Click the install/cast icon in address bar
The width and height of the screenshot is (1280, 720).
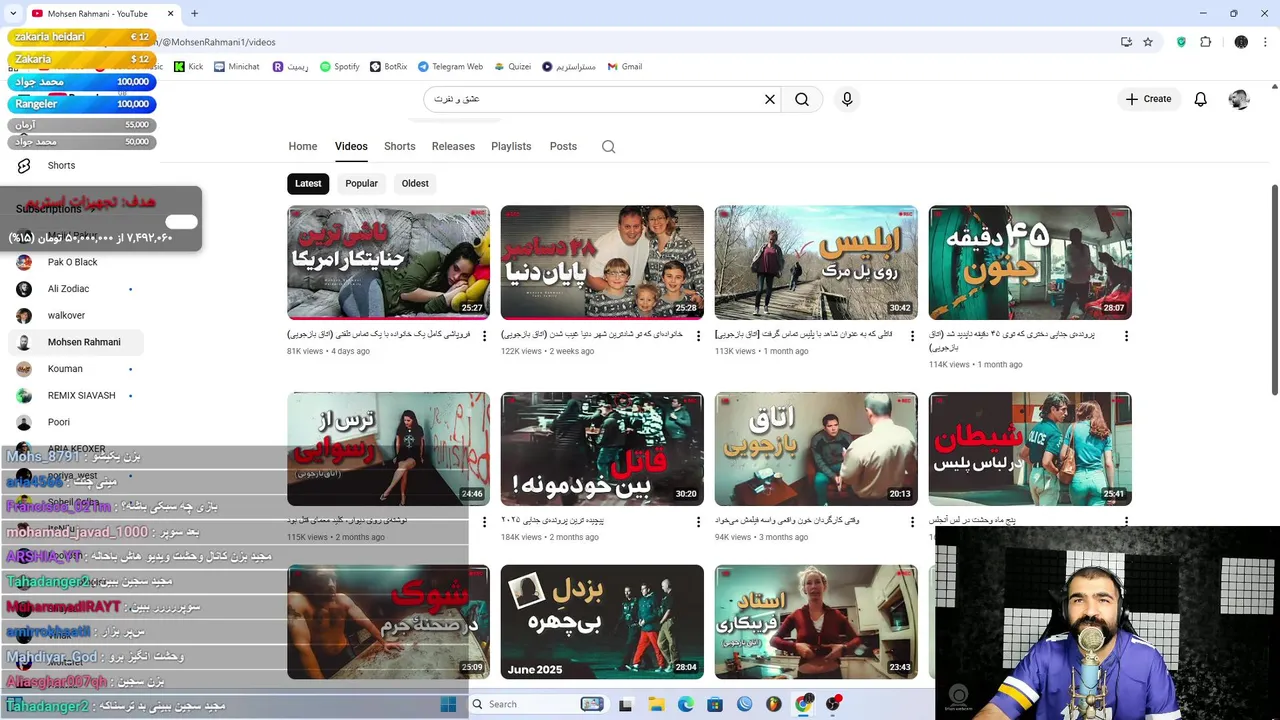(1126, 42)
